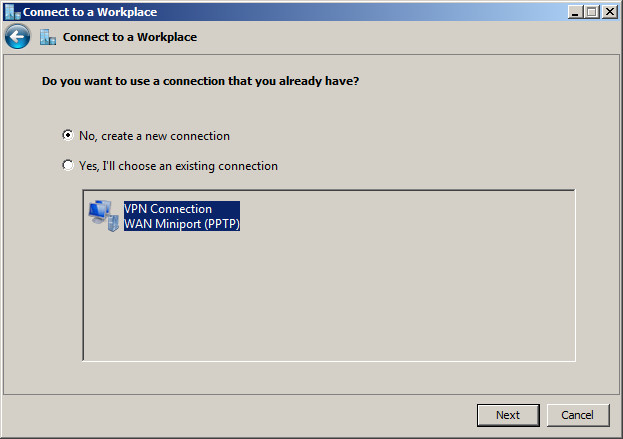Select the VPN Connection entry name

[168, 209]
